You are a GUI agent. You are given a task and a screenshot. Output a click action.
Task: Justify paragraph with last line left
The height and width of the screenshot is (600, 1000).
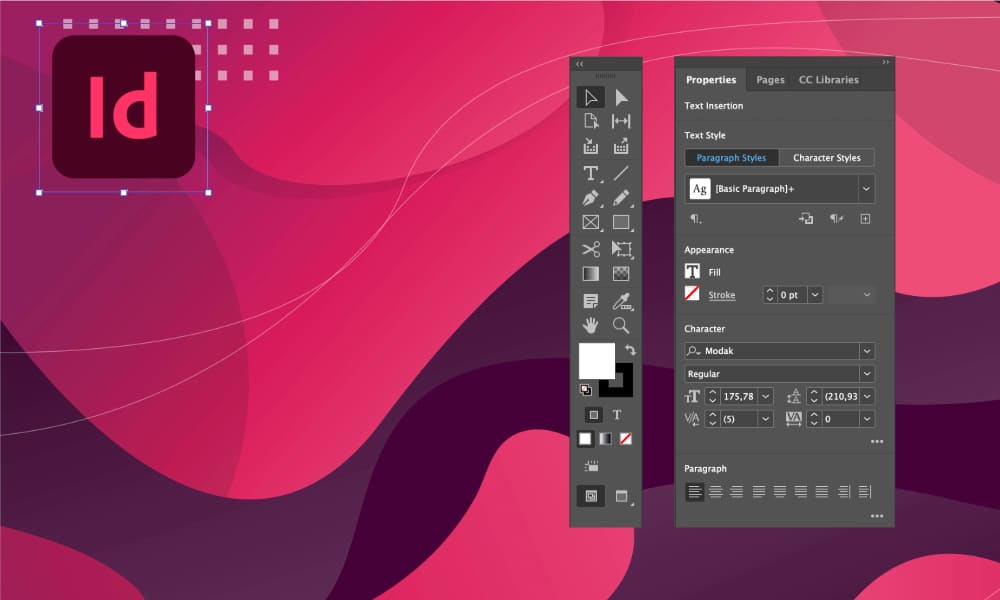tap(758, 492)
